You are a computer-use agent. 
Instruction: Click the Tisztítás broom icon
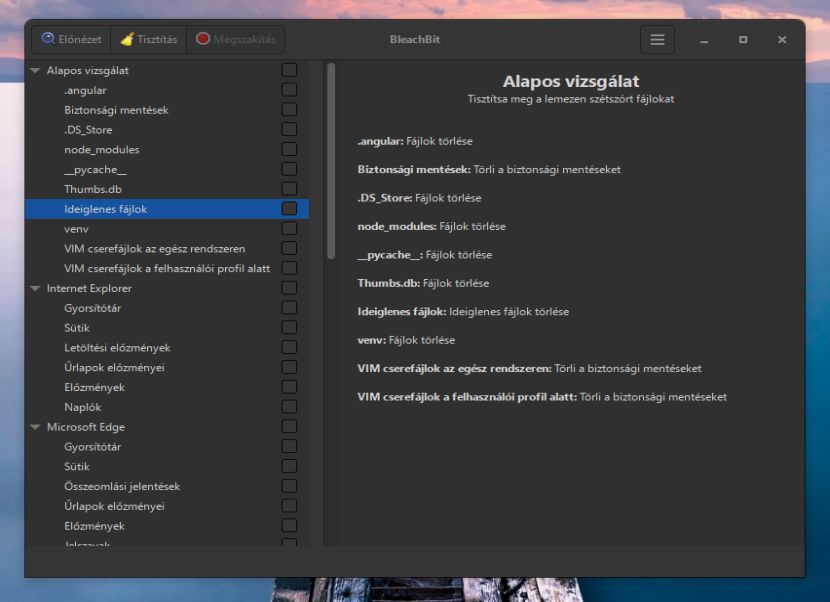[127, 39]
